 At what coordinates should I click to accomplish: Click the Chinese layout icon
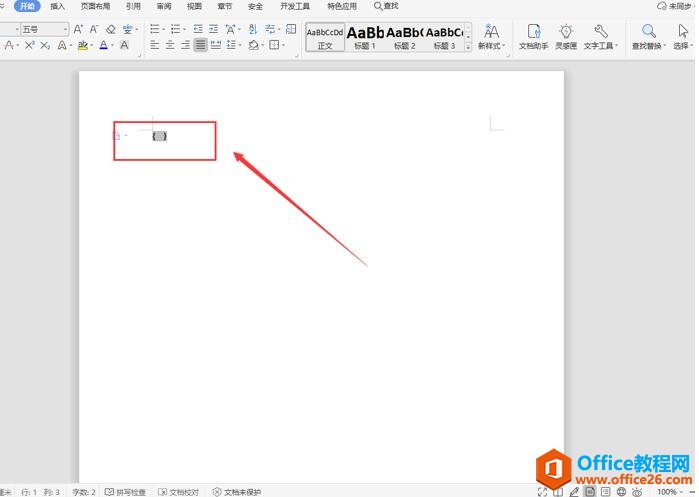pyautogui.click(x=230, y=29)
